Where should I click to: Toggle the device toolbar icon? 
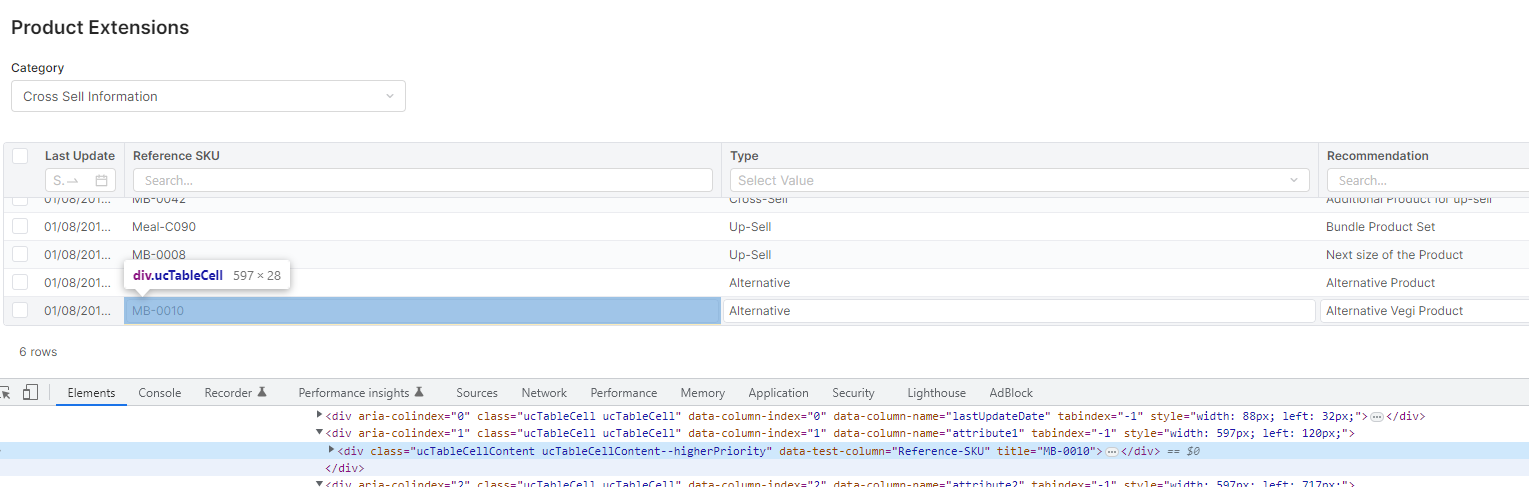[31, 393]
